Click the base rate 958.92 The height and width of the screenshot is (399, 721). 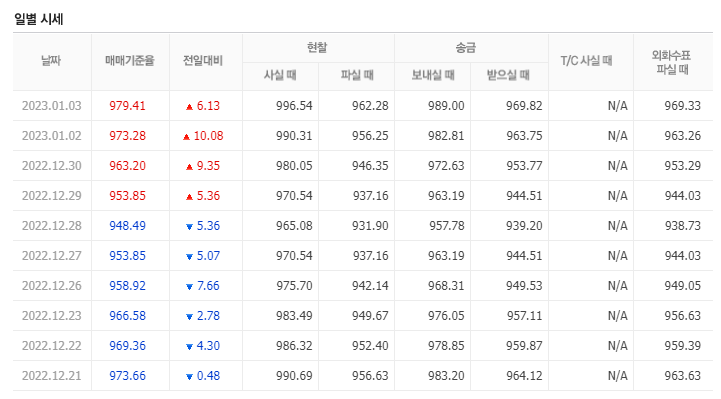(x=127, y=285)
